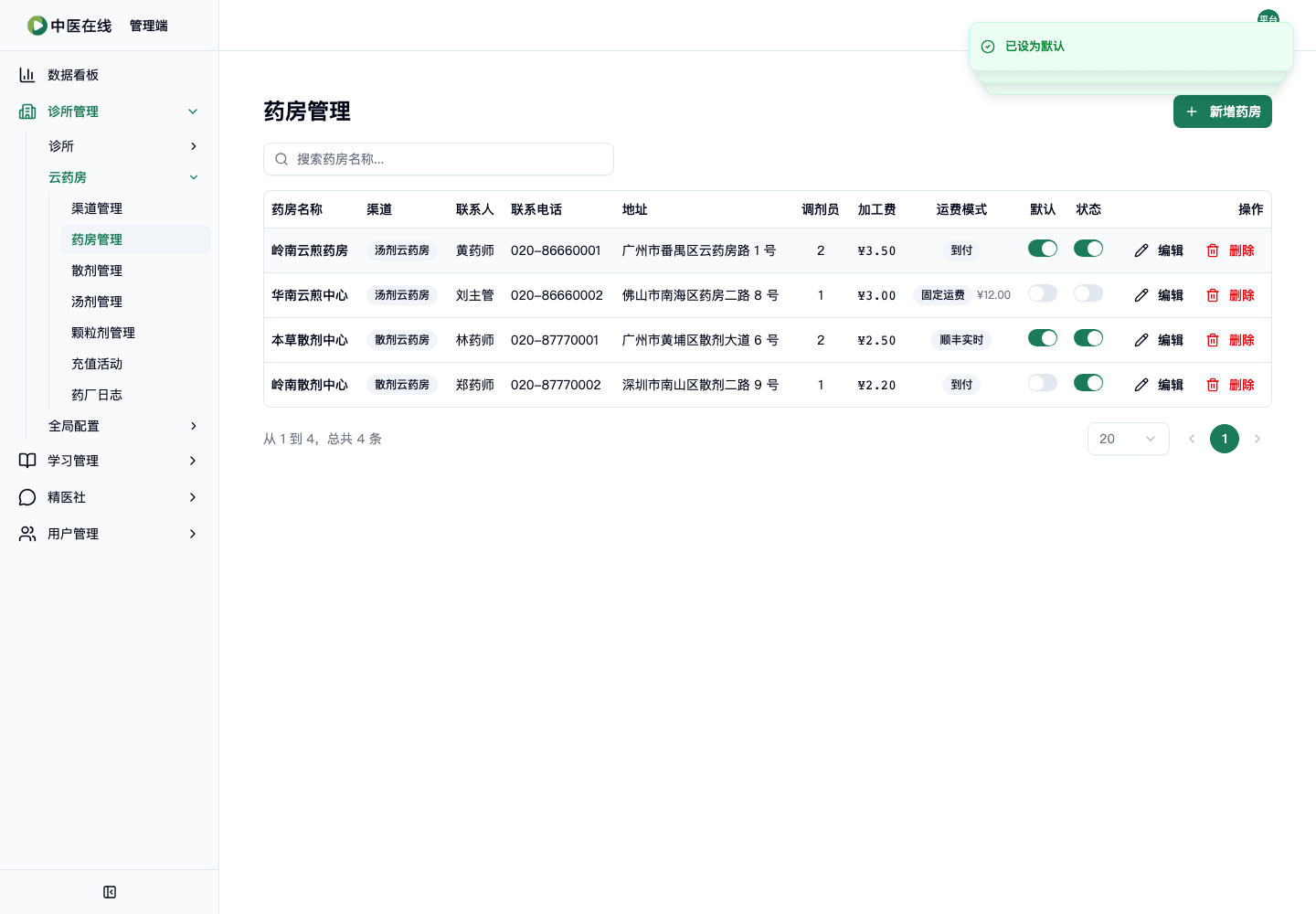This screenshot has height=914, width=1316.
Task: Click the pencil icon for 岭南云煎药房
Action: 1141,250
